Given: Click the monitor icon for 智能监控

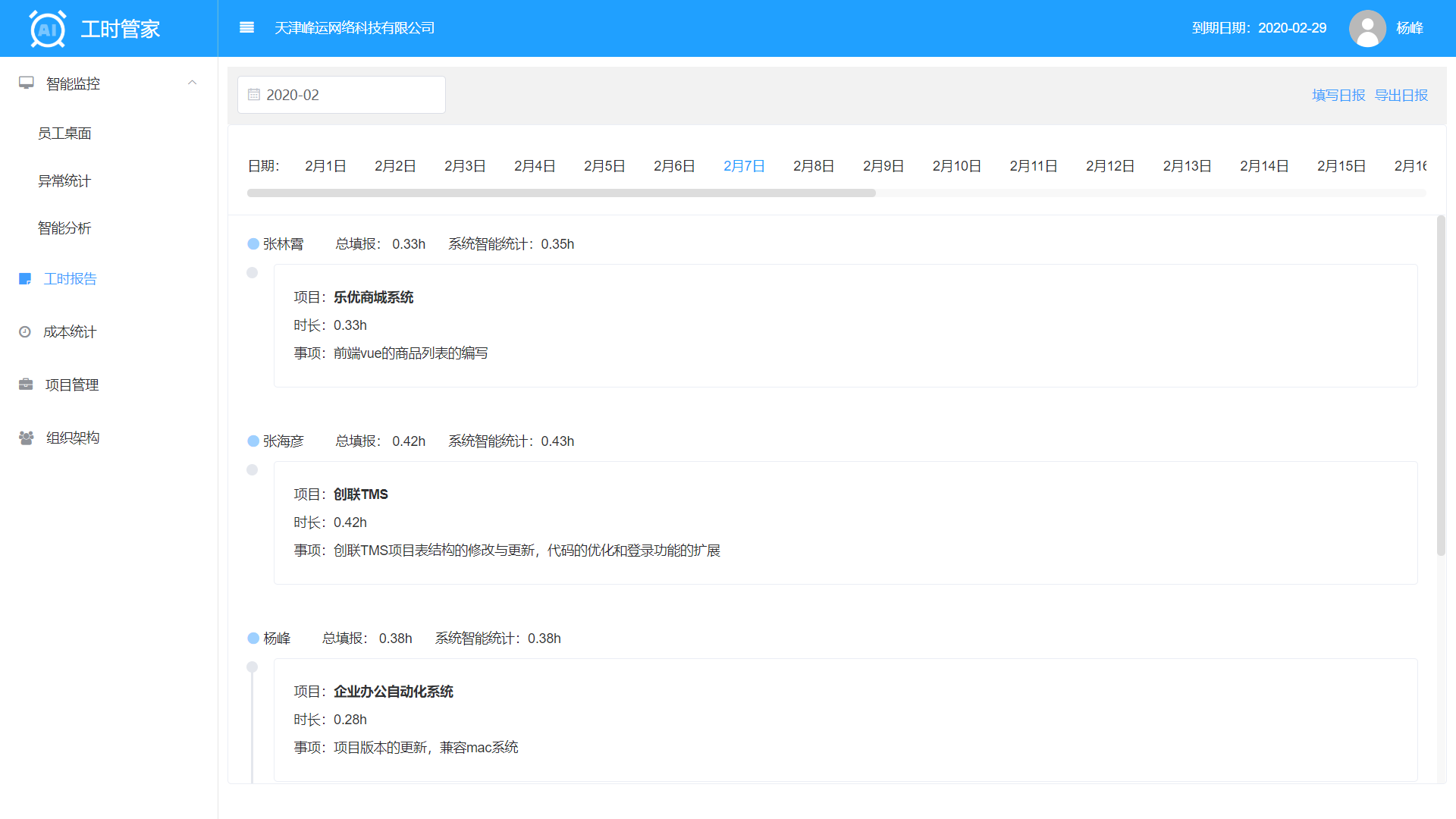Looking at the screenshot, I should coord(27,83).
